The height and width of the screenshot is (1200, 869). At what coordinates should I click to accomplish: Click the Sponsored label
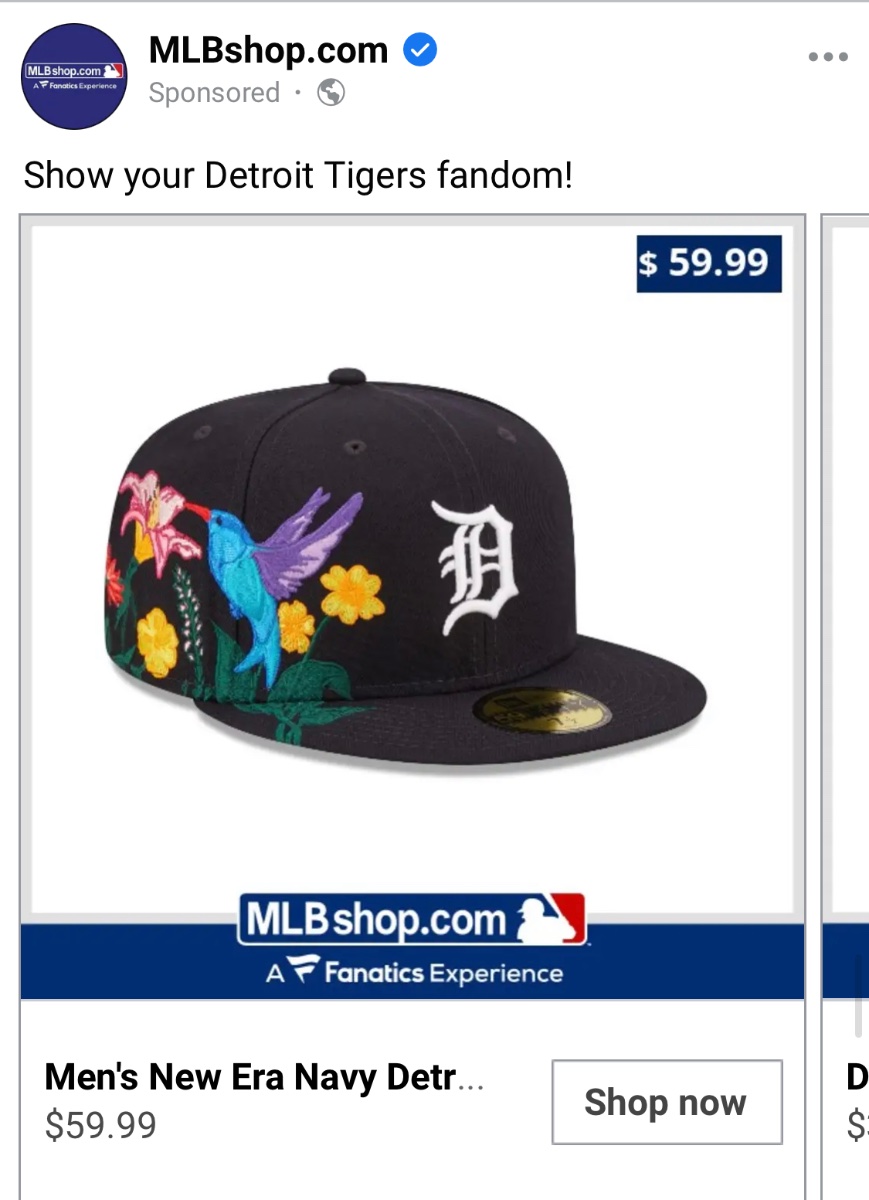(214, 93)
